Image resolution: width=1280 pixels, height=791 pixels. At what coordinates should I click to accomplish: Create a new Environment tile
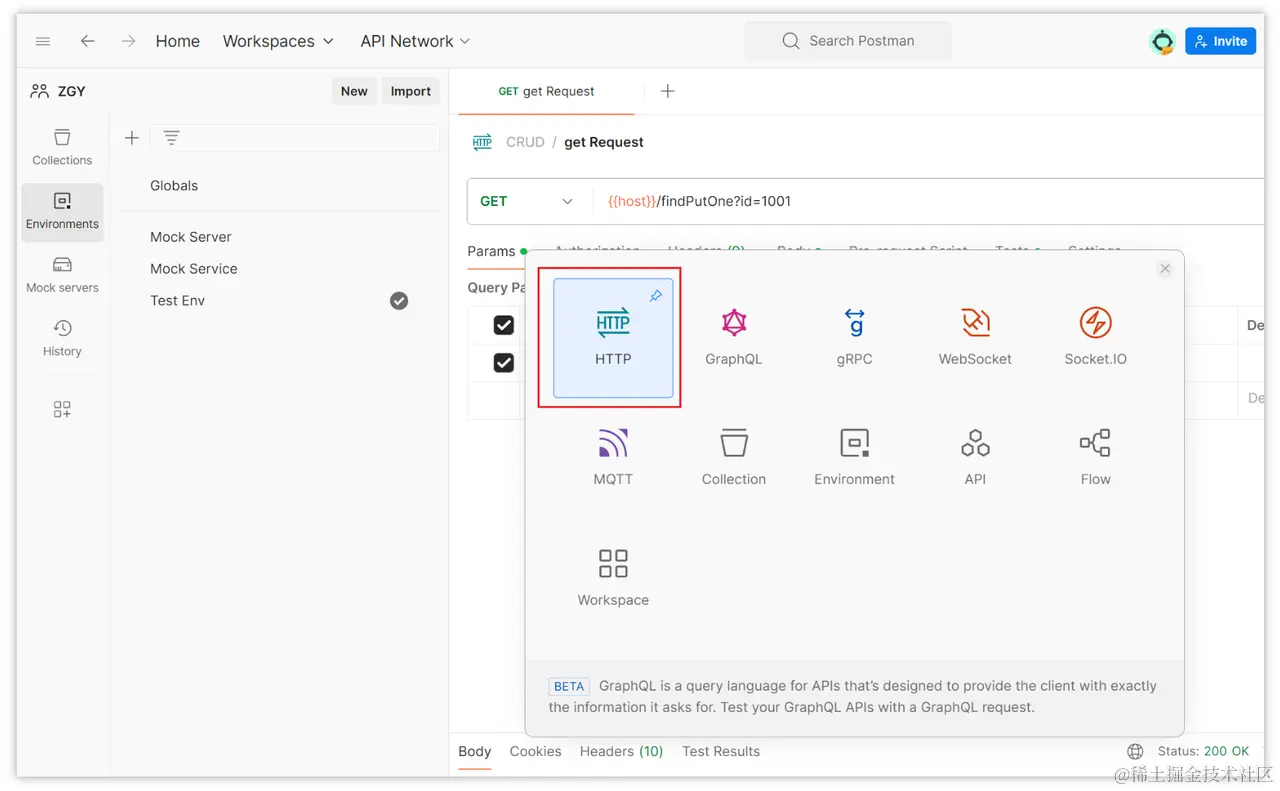pos(855,458)
